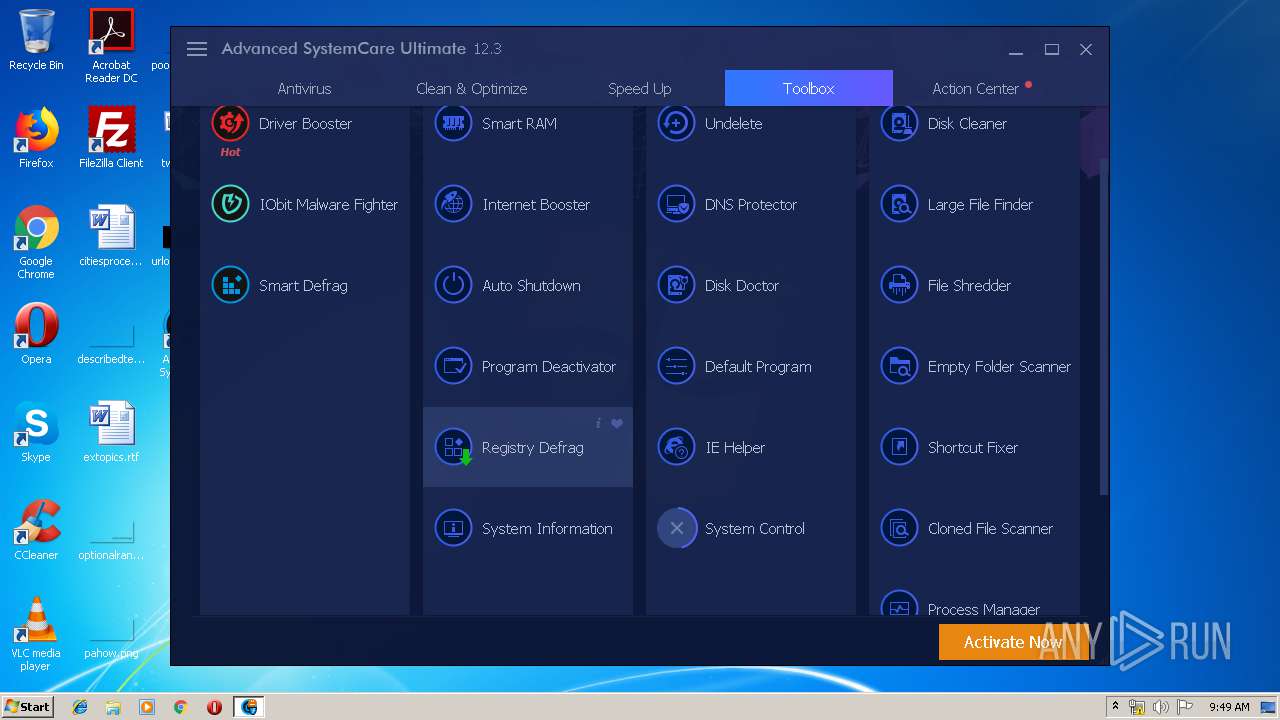Screen dimensions: 1280x720
Task: Click the Smart RAM label
Action: point(519,123)
